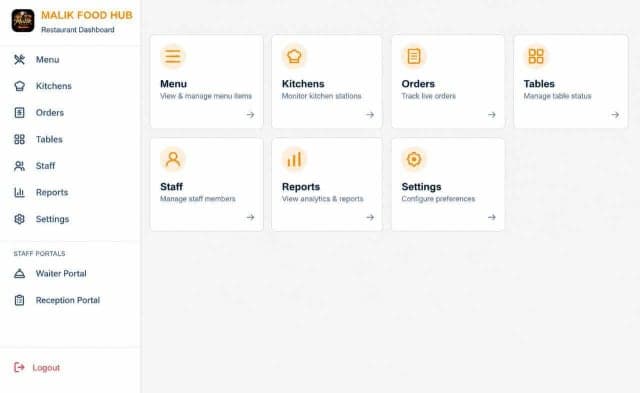
Task: Open the Reception Portal link
Action: 68,300
